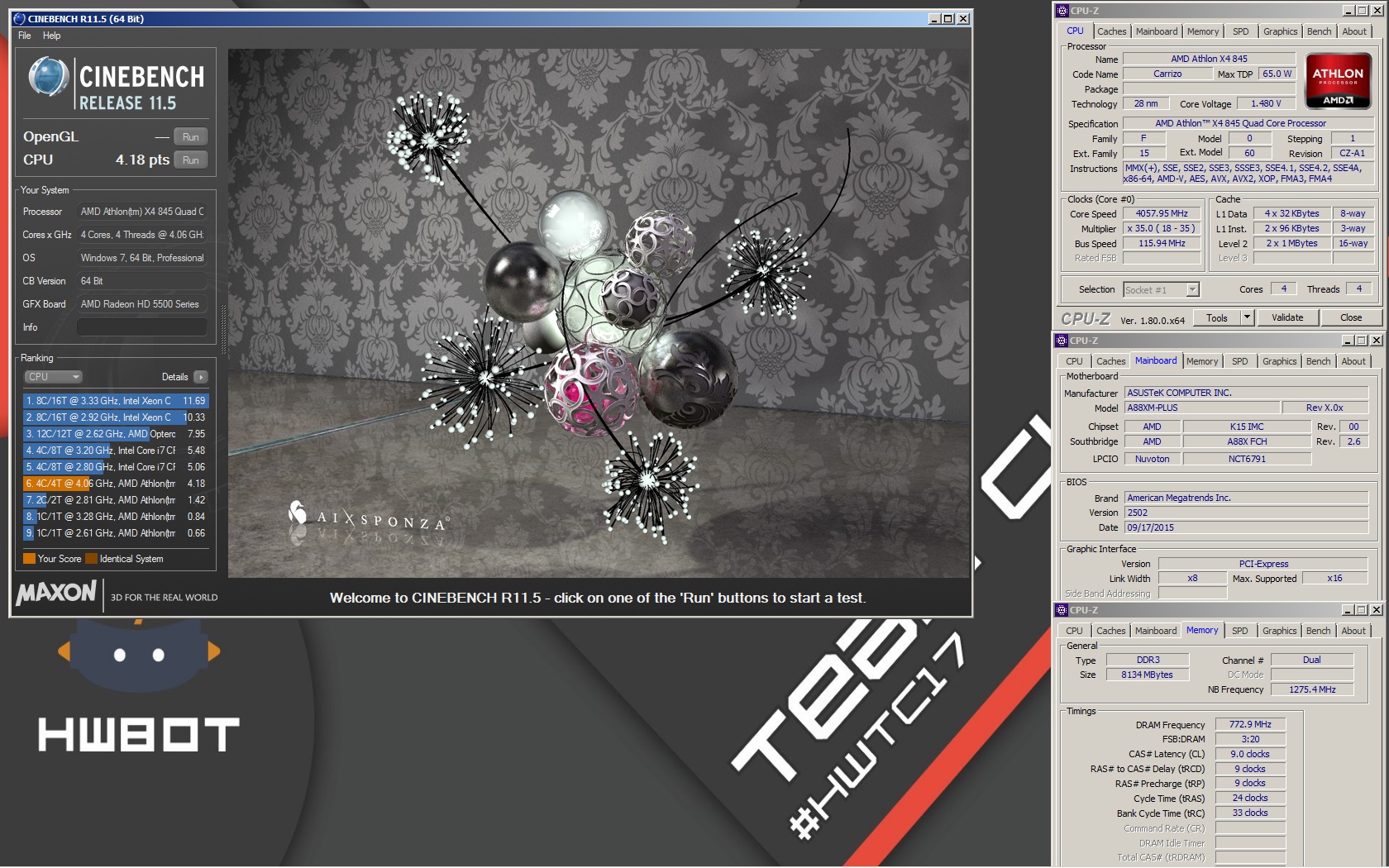Open the File menu in Cinebench
The height and width of the screenshot is (868, 1389).
[25, 36]
